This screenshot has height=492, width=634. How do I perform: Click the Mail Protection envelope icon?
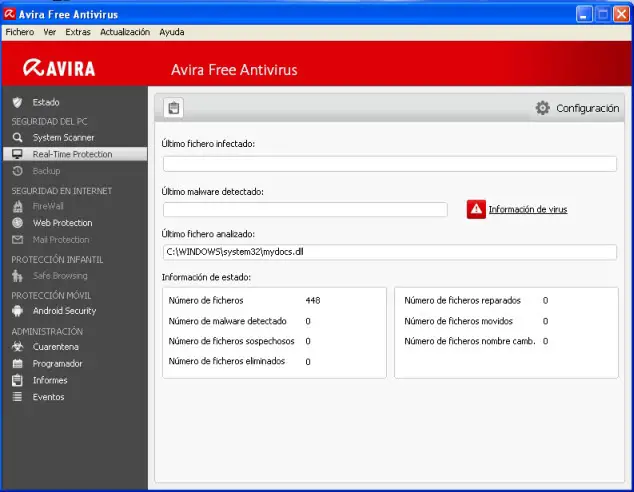point(17,240)
